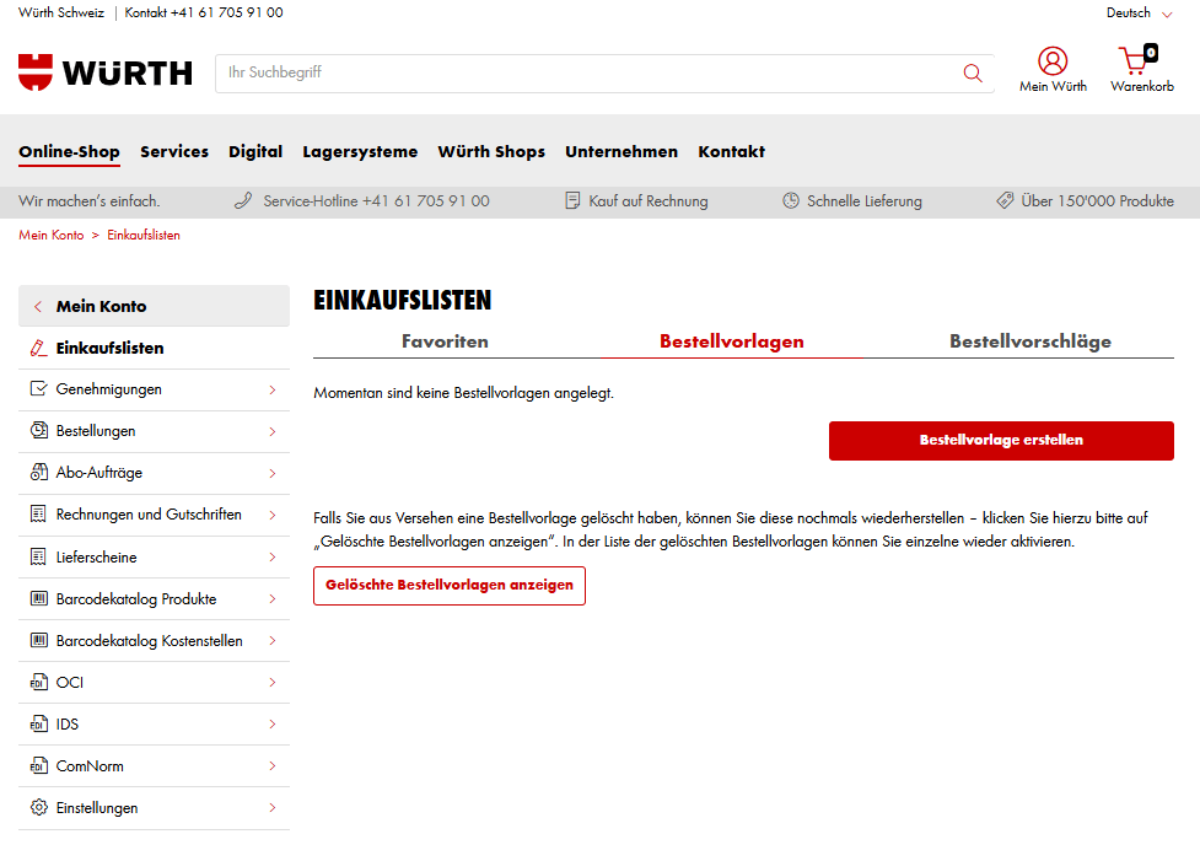The image size is (1200, 857).
Task: Switch to the Bestellvorschläge tab
Action: [x=1030, y=341]
